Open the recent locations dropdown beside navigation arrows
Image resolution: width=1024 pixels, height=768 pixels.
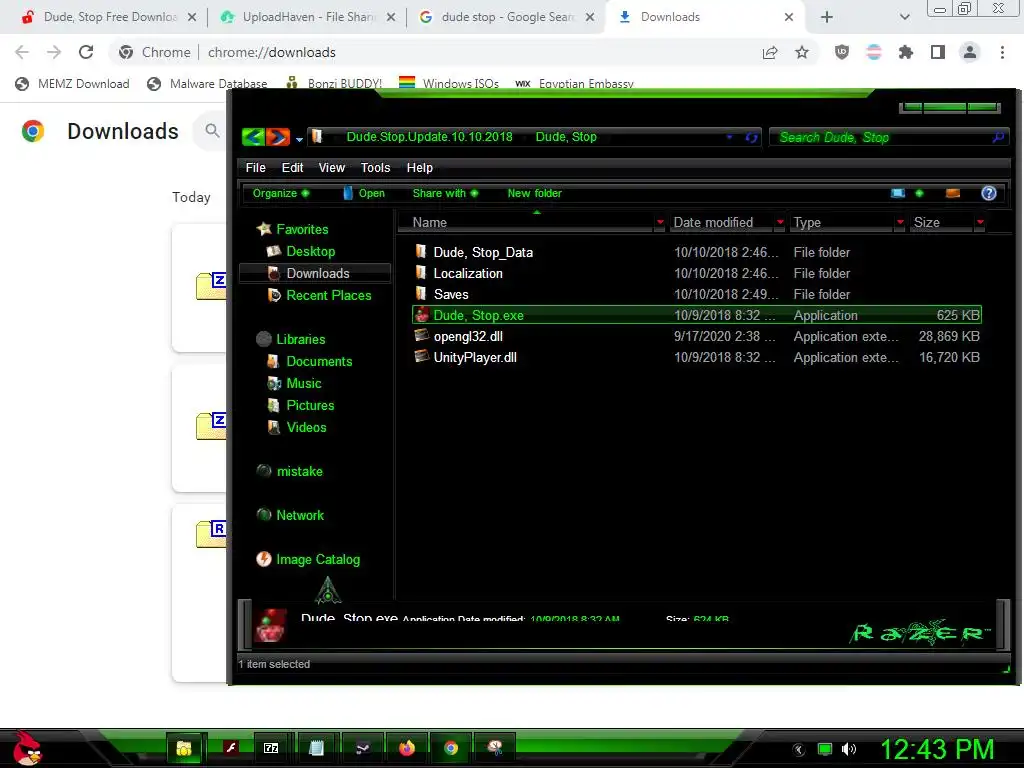(299, 139)
